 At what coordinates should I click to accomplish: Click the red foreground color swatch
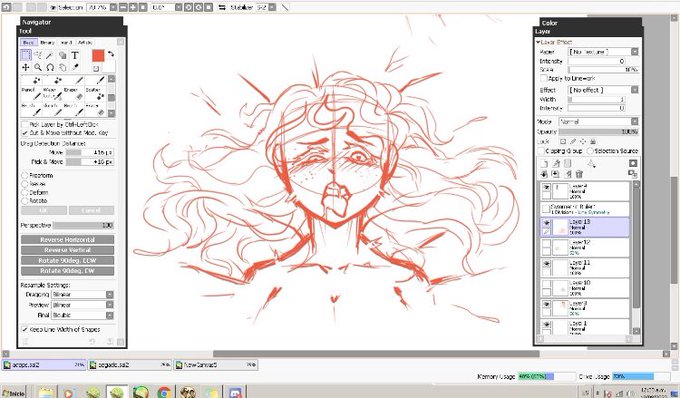pyautogui.click(x=98, y=55)
